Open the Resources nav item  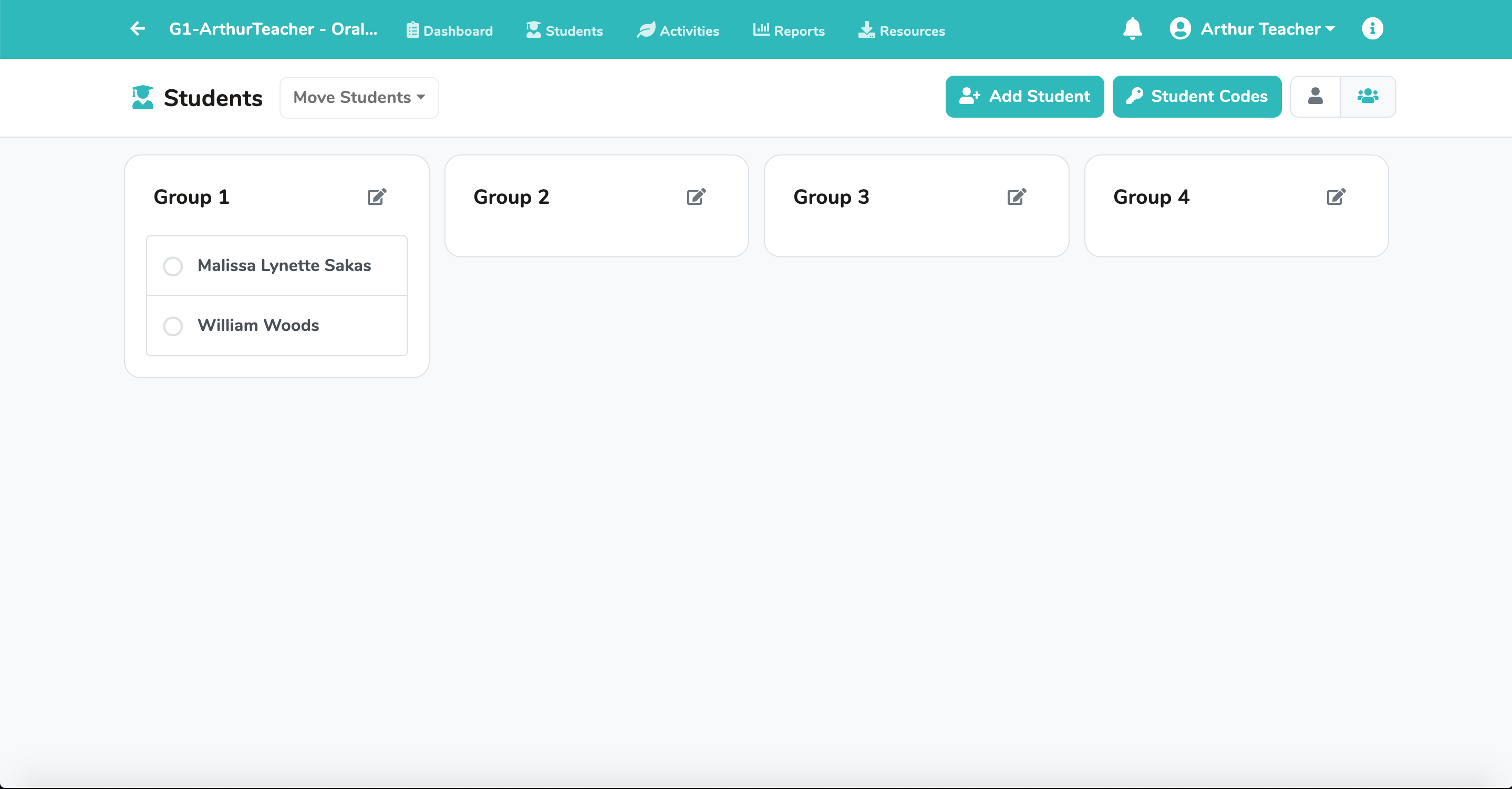(902, 30)
